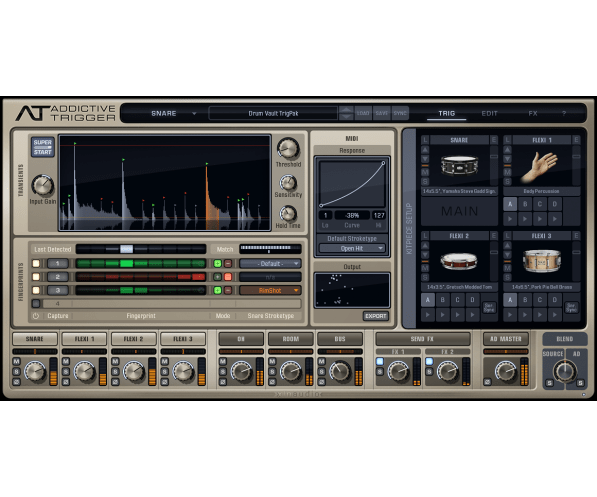Add mode plus for fingerprint 1
This screenshot has height=497, width=597.
(217, 263)
